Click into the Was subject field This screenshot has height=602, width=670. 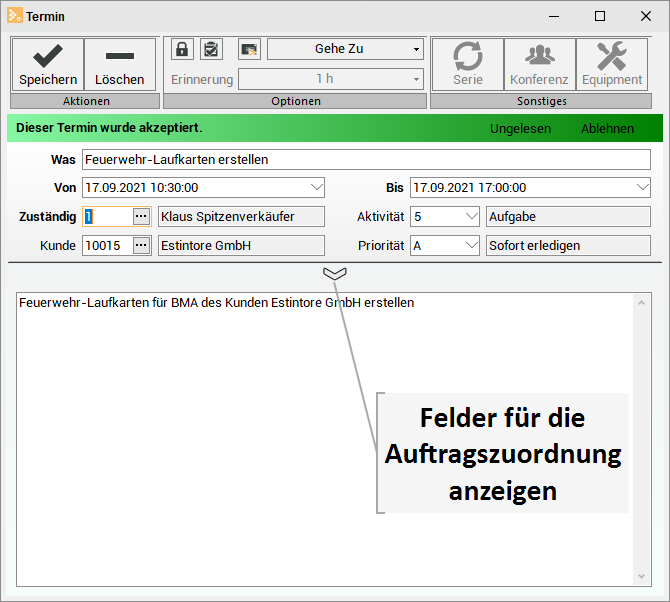366,159
